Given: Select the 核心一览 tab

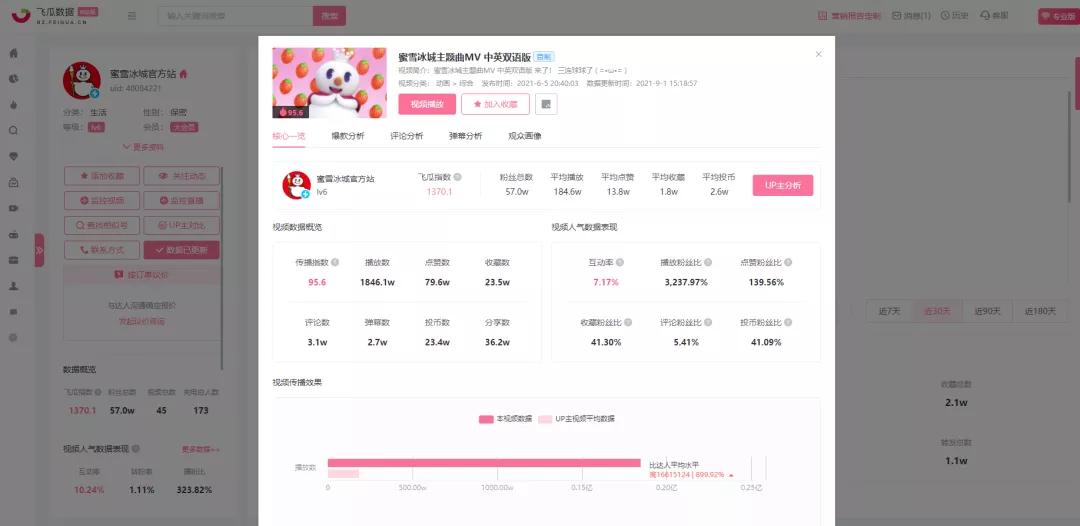Looking at the screenshot, I should 289,136.
